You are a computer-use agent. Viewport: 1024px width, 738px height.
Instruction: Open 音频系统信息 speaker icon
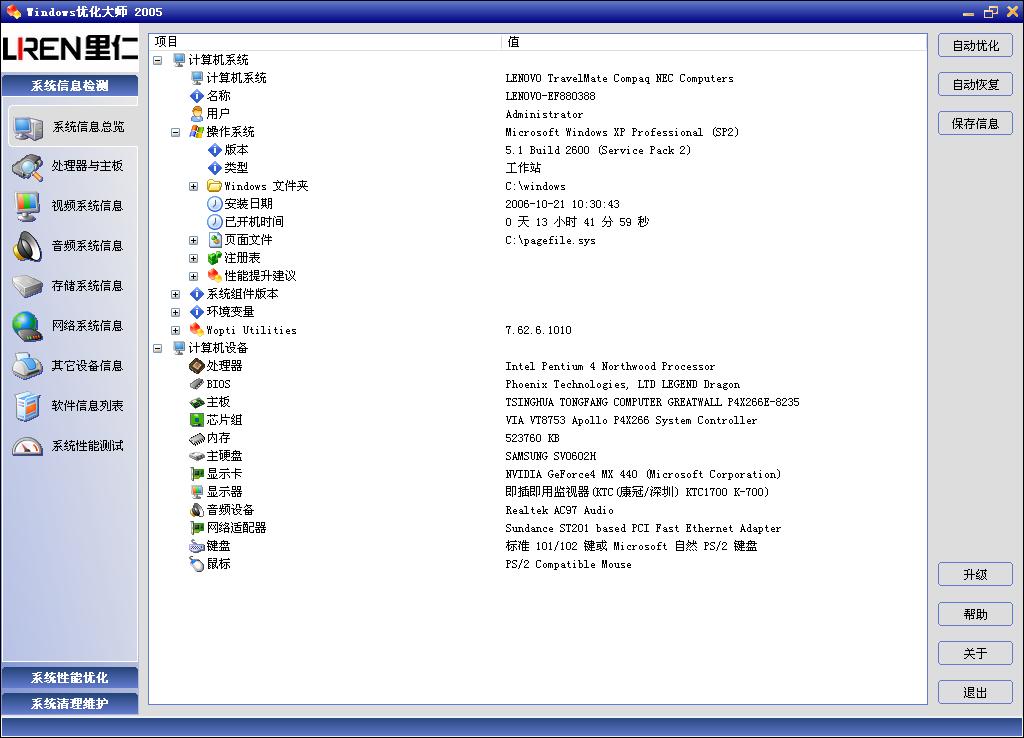(x=27, y=247)
